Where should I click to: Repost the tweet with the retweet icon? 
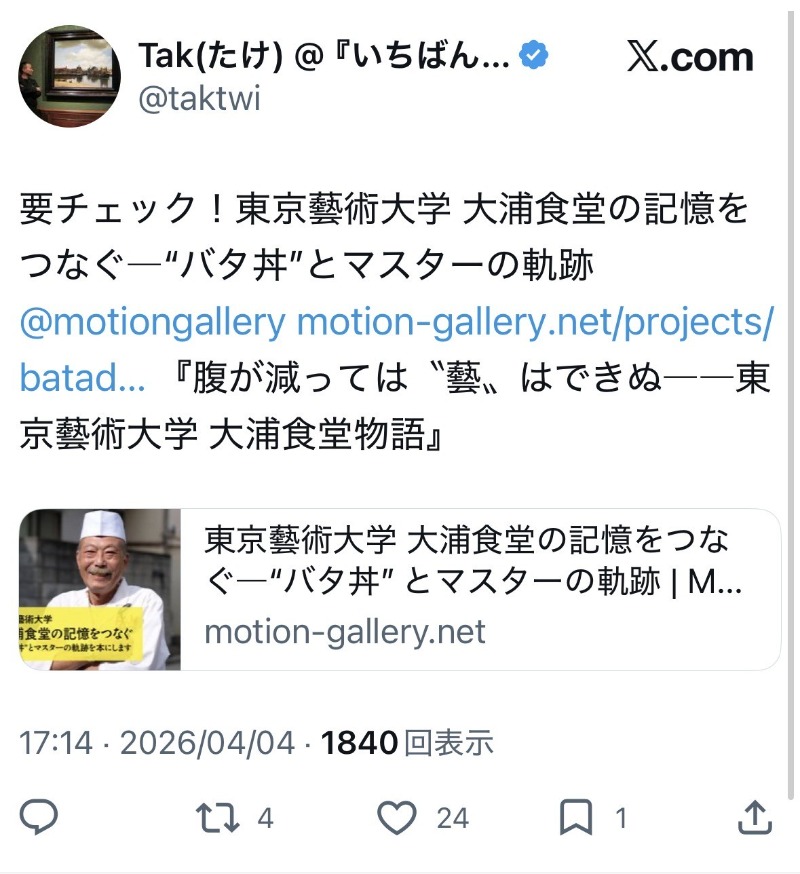tap(218, 819)
